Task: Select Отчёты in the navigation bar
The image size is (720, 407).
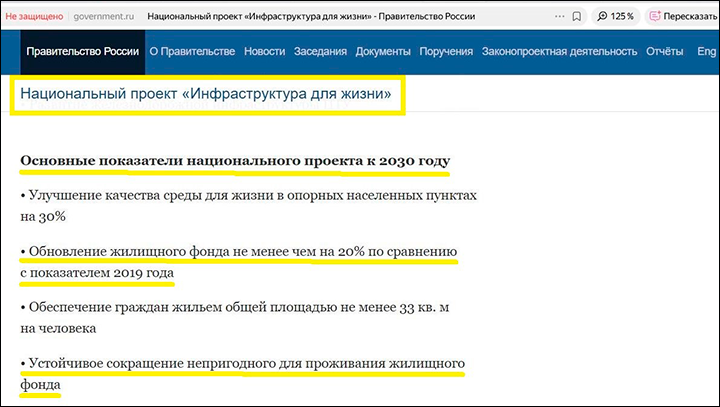Action: (x=664, y=52)
